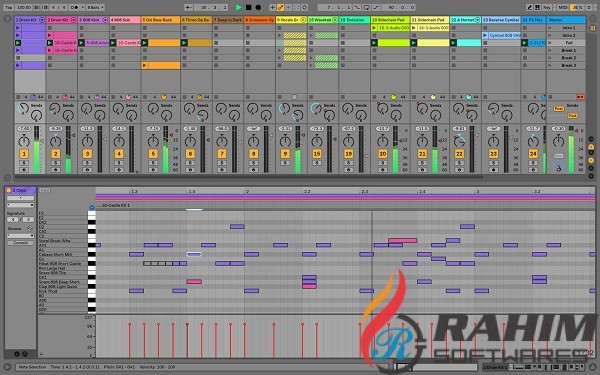Click the Commit groove button
This screenshot has width=600, height=375.
pyautogui.click(x=20, y=243)
